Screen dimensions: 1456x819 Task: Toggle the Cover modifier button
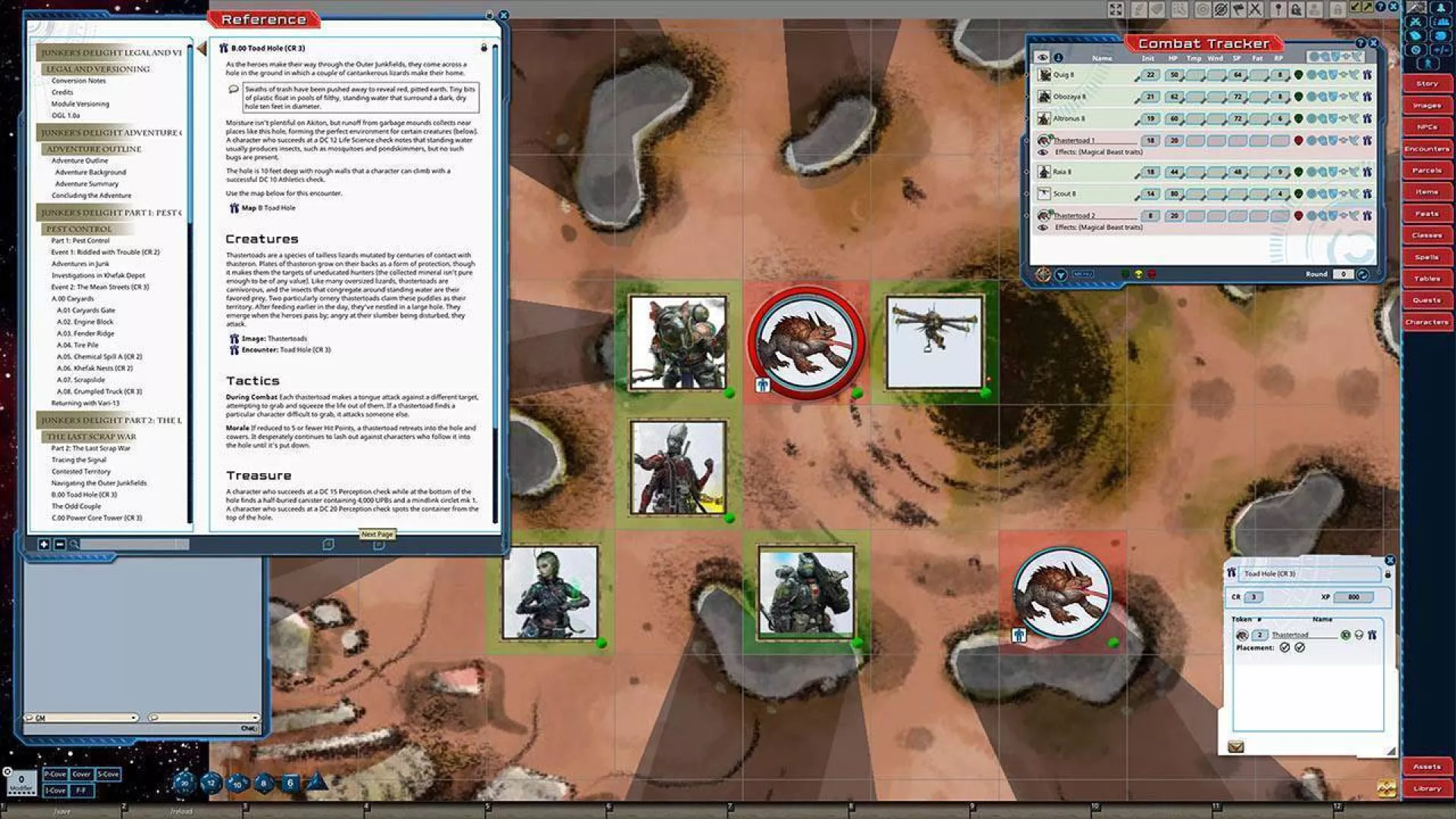coord(81,774)
